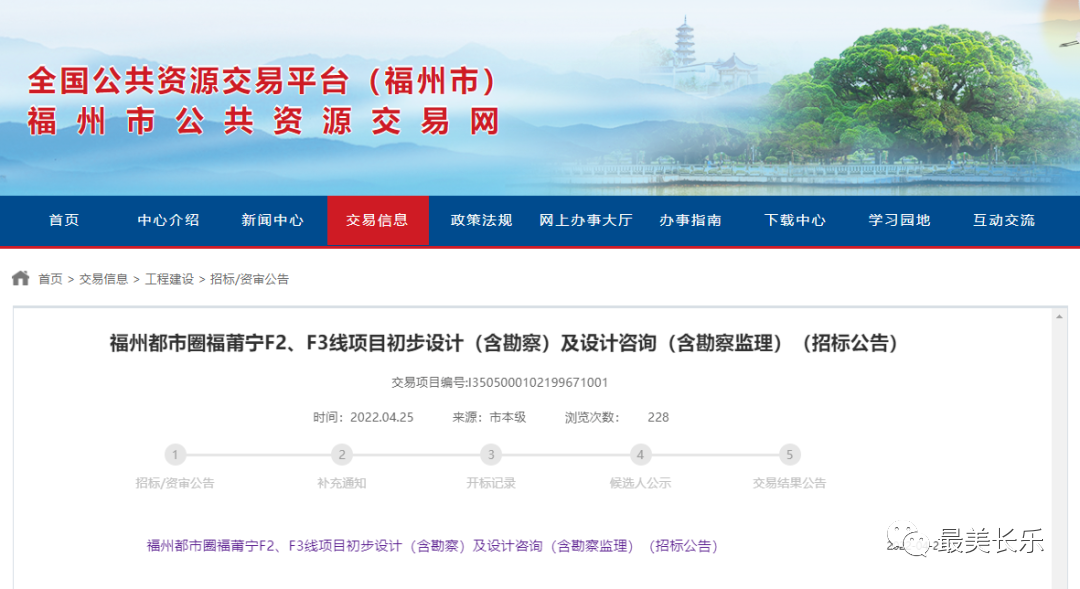The width and height of the screenshot is (1080, 589).
Task: Select step 2 circle 补充通知
Action: coord(342,455)
